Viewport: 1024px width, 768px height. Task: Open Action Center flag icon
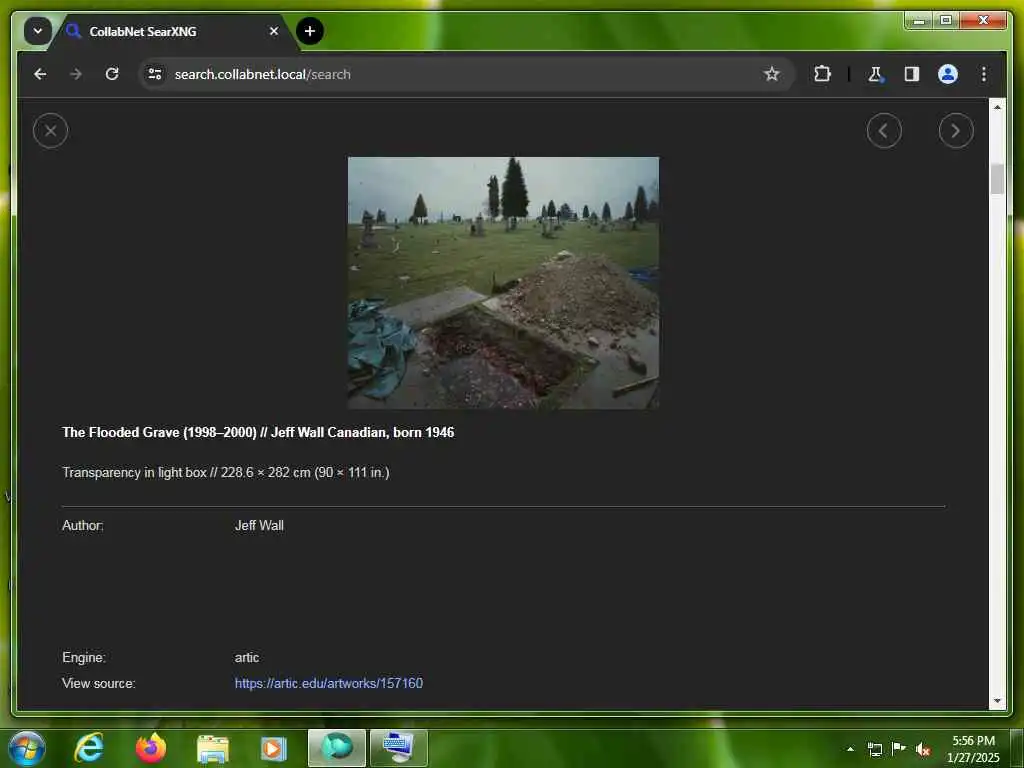(x=899, y=749)
